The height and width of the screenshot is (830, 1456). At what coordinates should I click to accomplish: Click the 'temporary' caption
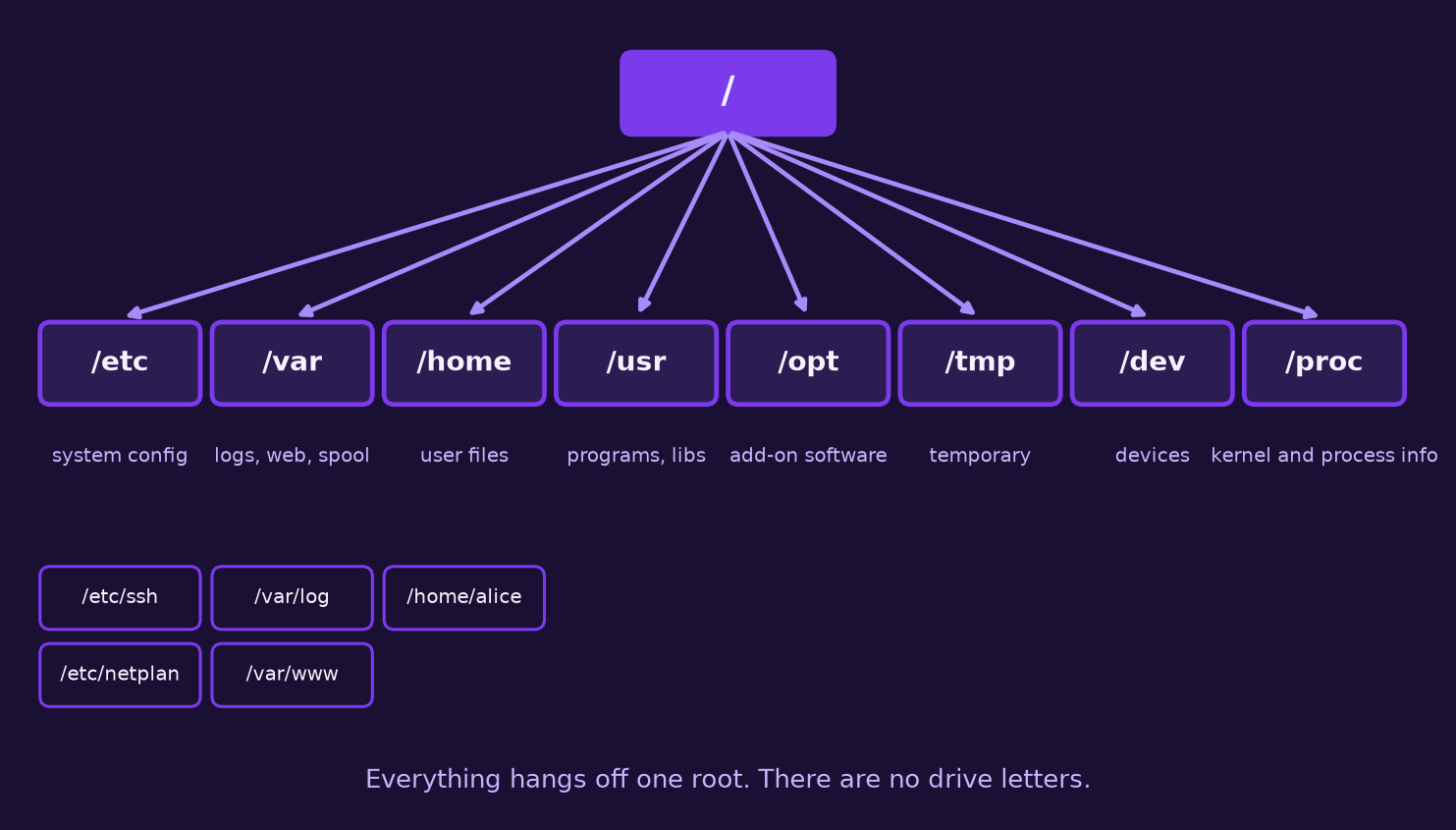tap(980, 456)
